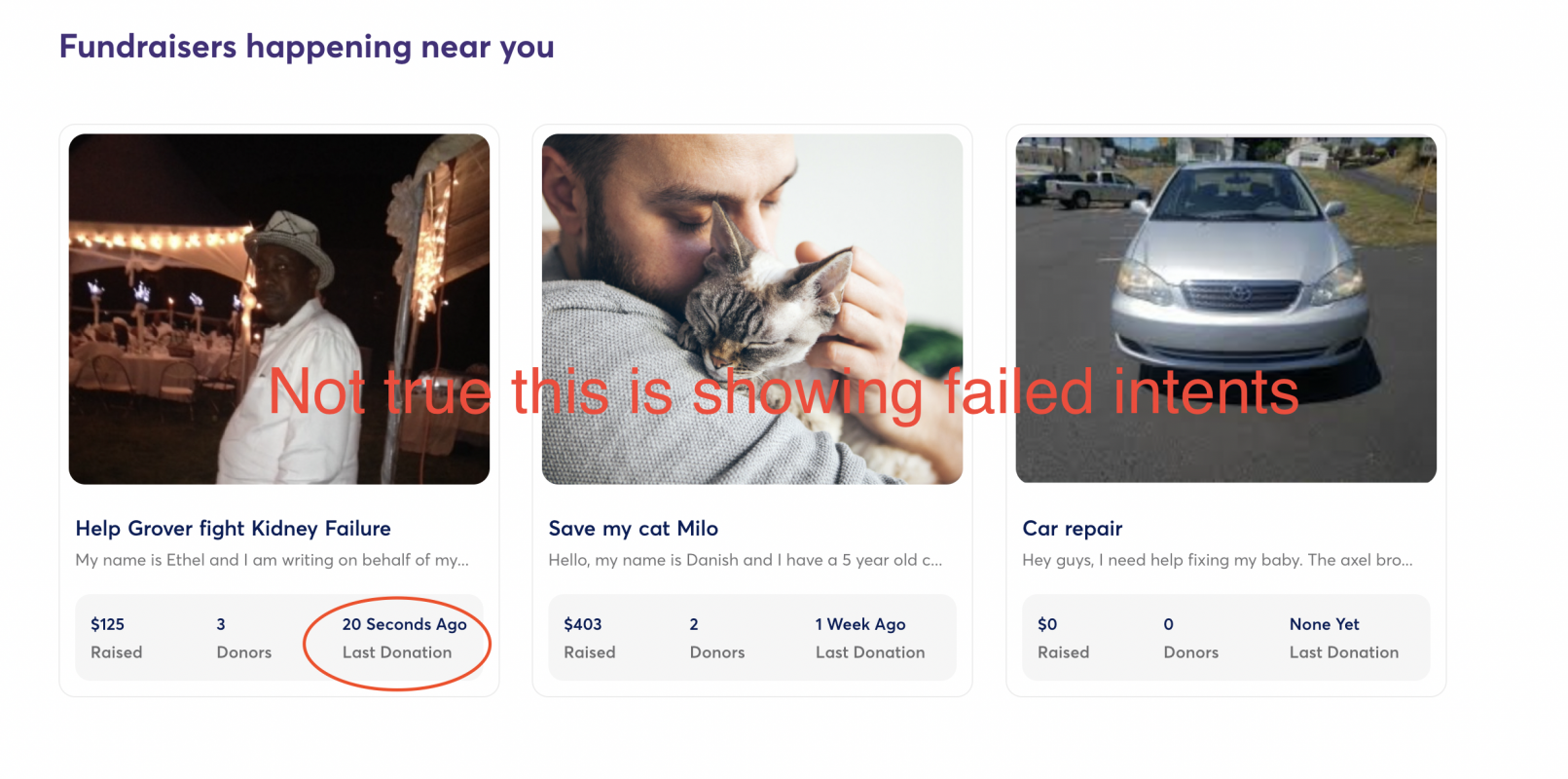The width and height of the screenshot is (1568, 779).
Task: Click the circled "20 Seconds Ago" last donation
Action: (x=403, y=638)
